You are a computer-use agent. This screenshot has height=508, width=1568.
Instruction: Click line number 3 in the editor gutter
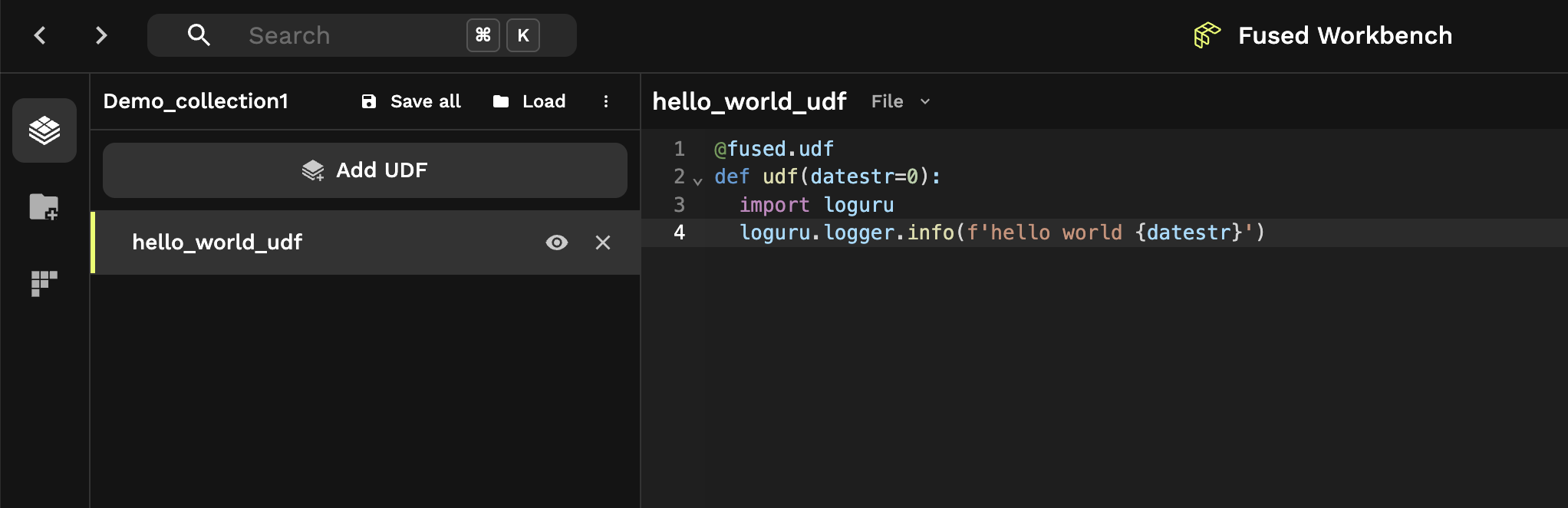(x=679, y=205)
